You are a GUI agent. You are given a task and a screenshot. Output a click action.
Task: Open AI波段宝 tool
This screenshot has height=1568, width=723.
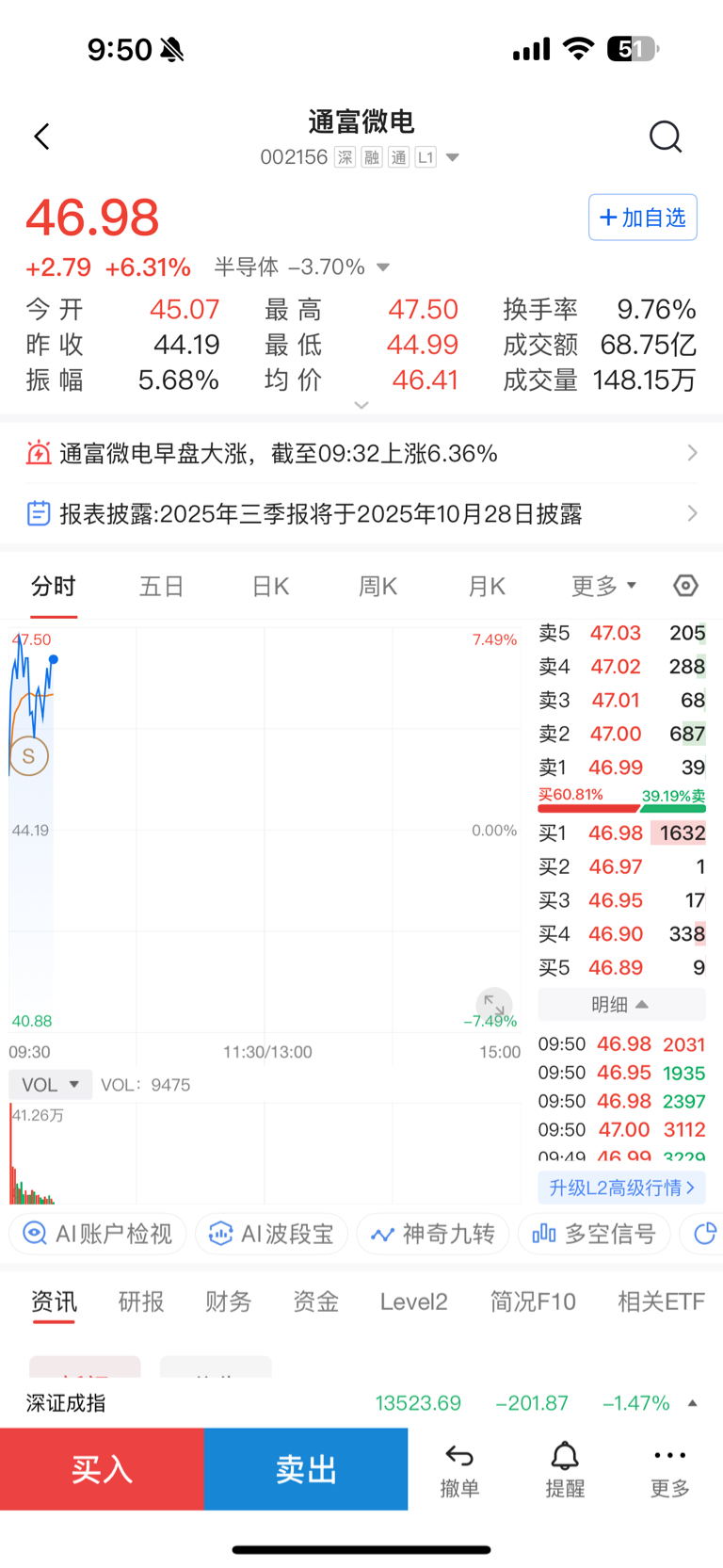tap(272, 1234)
